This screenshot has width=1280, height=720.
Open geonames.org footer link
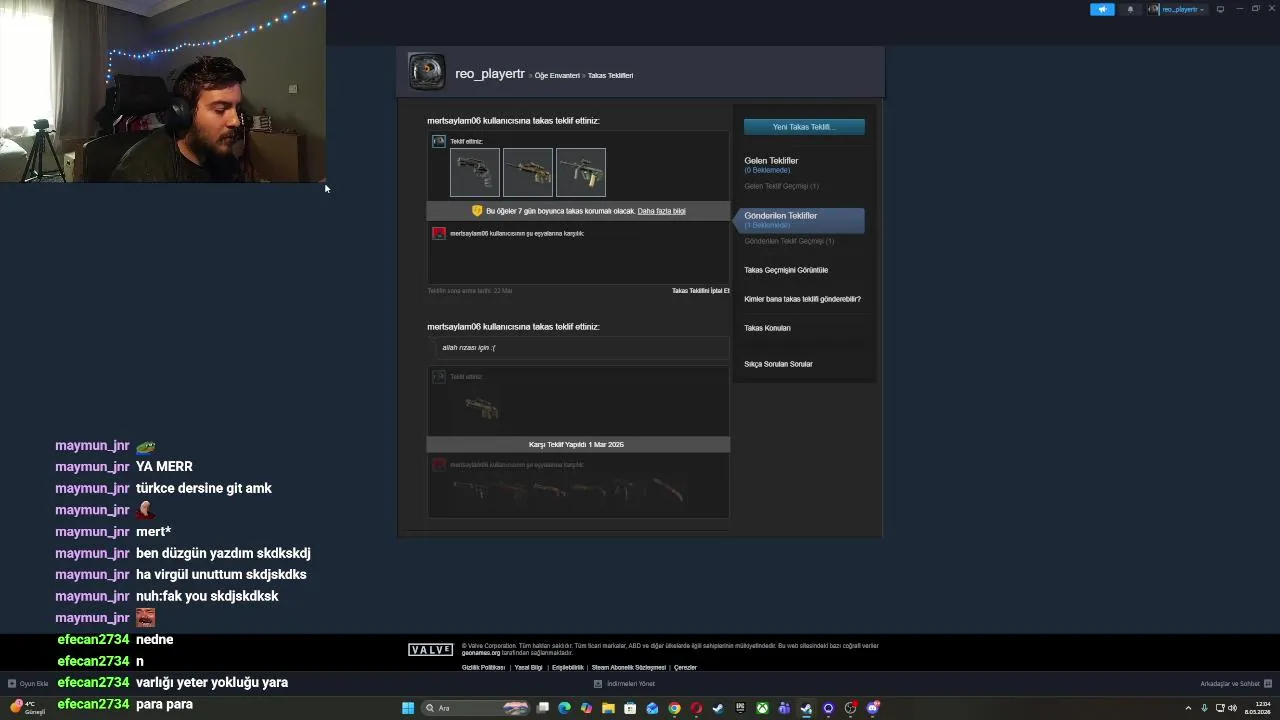click(481, 653)
